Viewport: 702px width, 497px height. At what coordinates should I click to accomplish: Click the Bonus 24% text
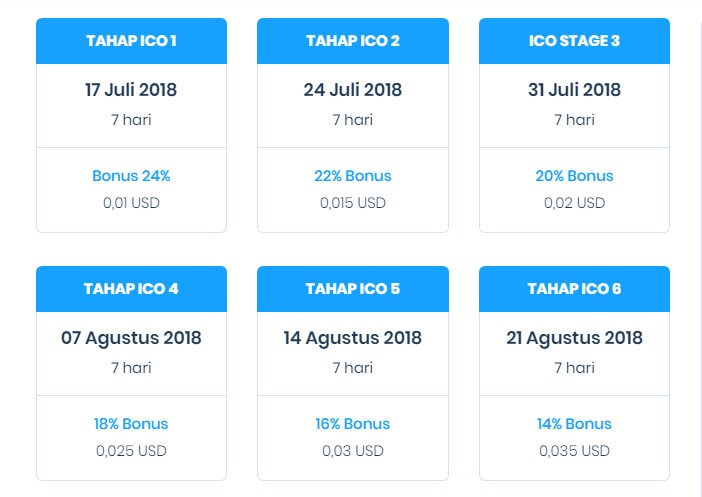point(131,176)
